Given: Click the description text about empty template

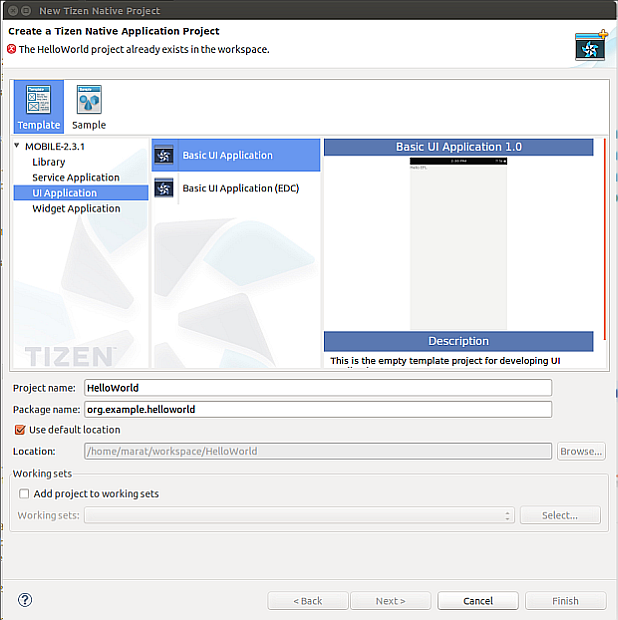Looking at the screenshot, I should tap(445, 361).
